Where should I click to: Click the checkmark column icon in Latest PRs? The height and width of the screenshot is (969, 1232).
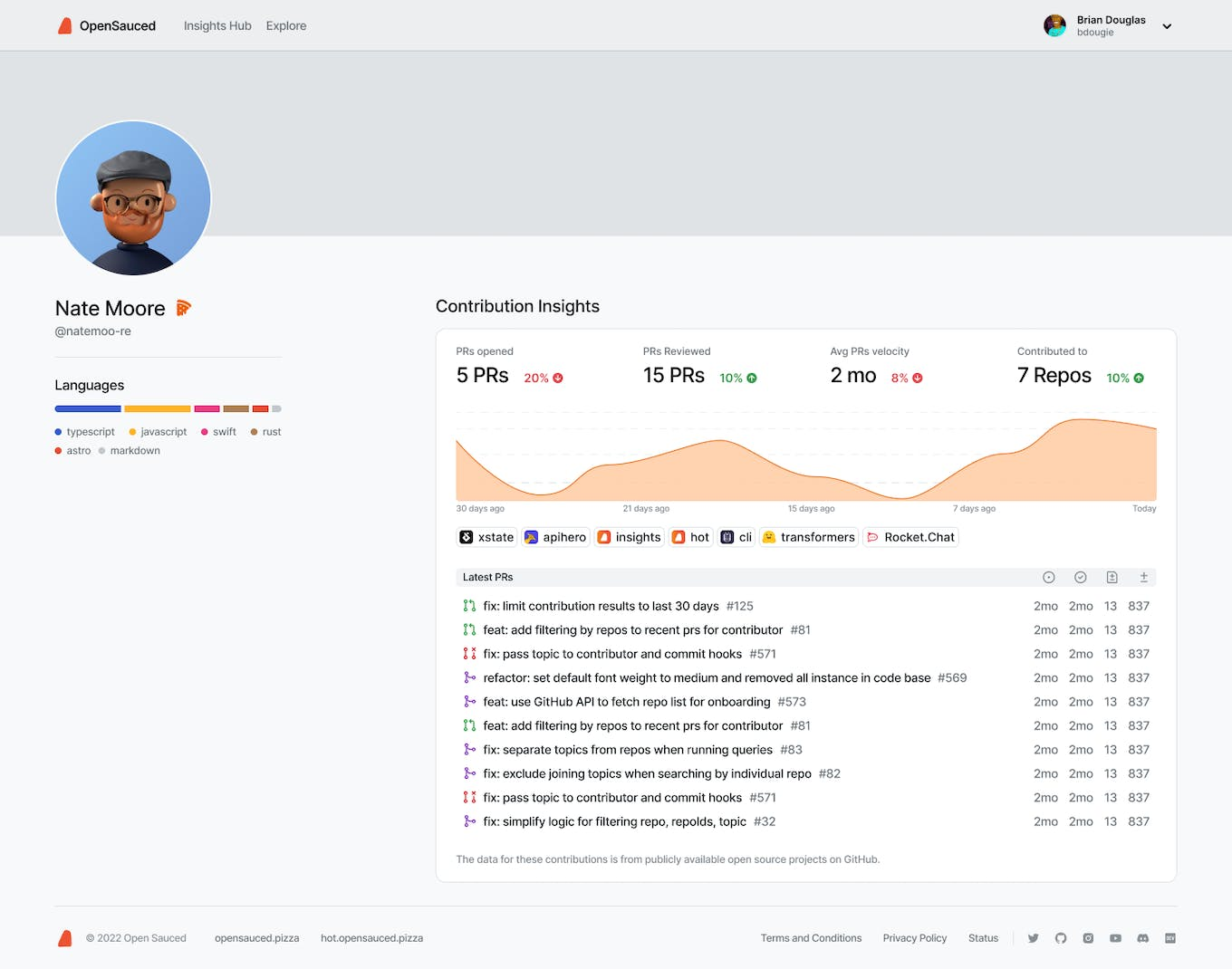coord(1080,577)
